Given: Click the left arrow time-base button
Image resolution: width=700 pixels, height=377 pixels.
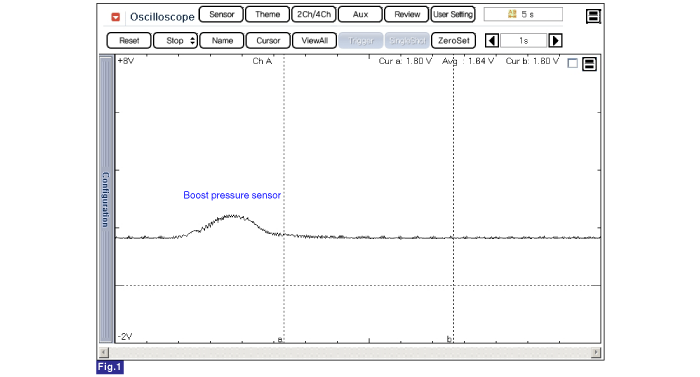Looking at the screenshot, I should 492,41.
